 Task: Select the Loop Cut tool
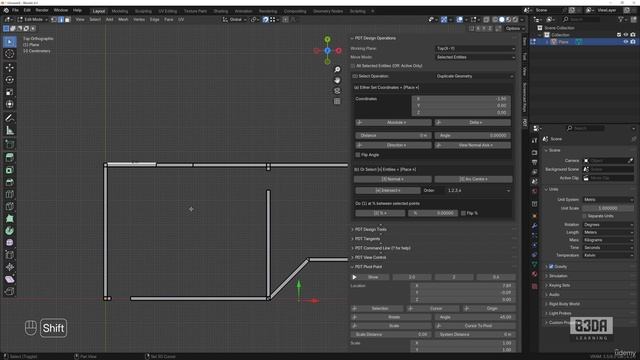pos(9,194)
